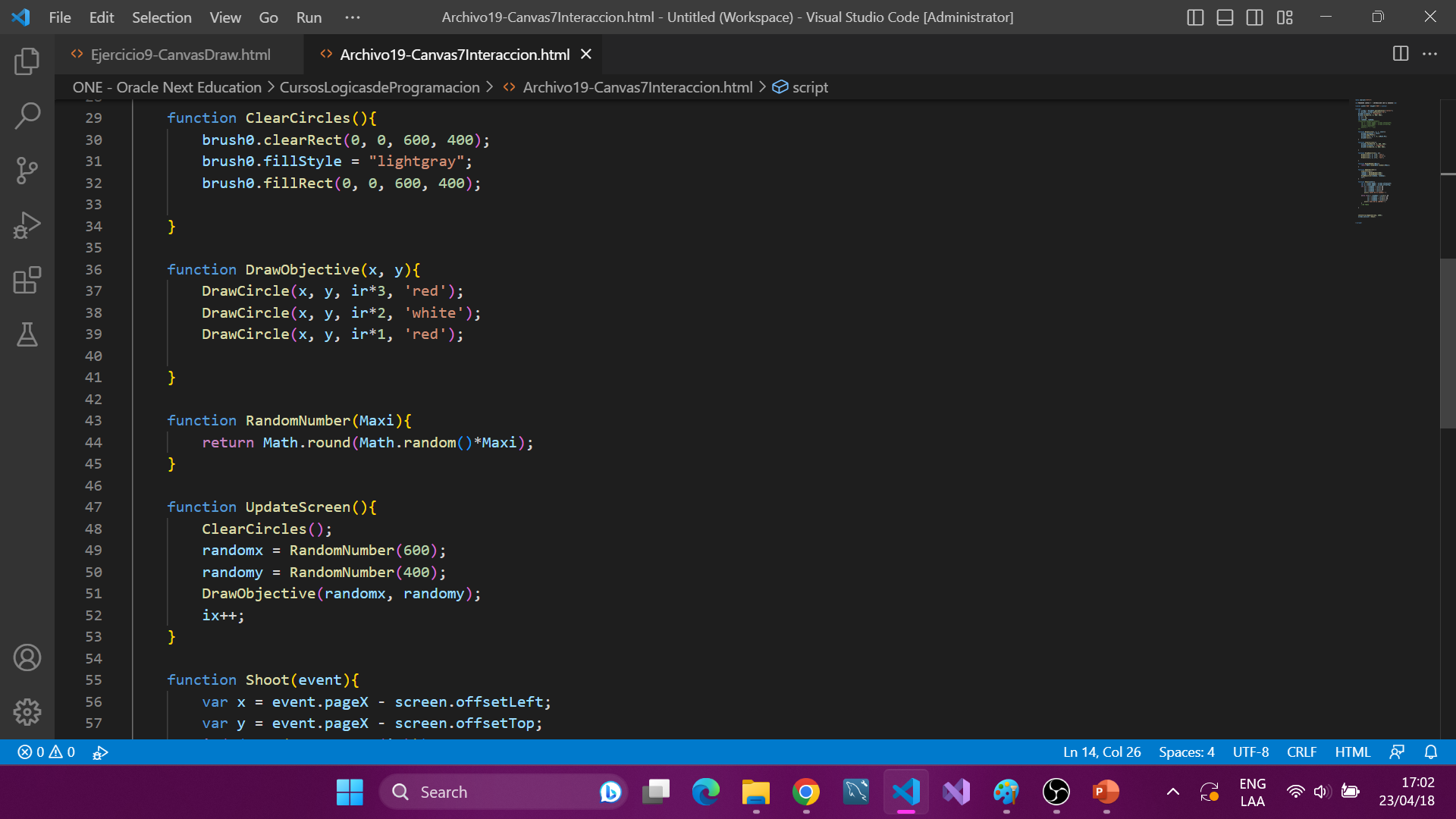The height and width of the screenshot is (819, 1456).
Task: Toggle the secondary side bar
Action: (1255, 17)
